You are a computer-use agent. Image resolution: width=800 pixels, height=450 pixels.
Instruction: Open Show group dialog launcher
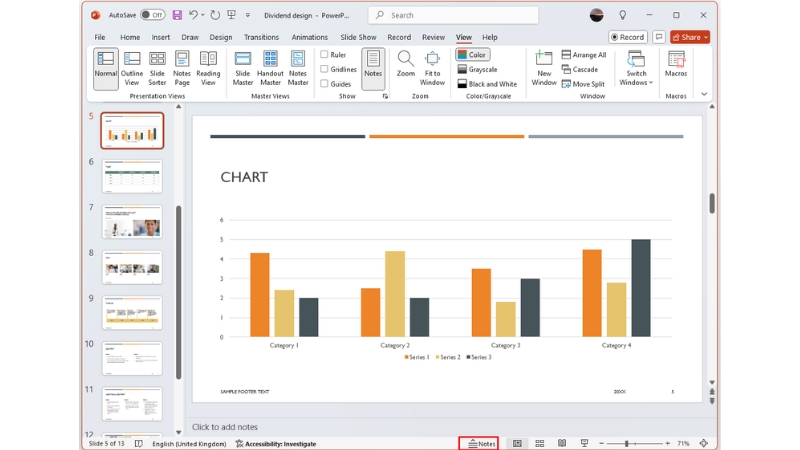pos(385,96)
